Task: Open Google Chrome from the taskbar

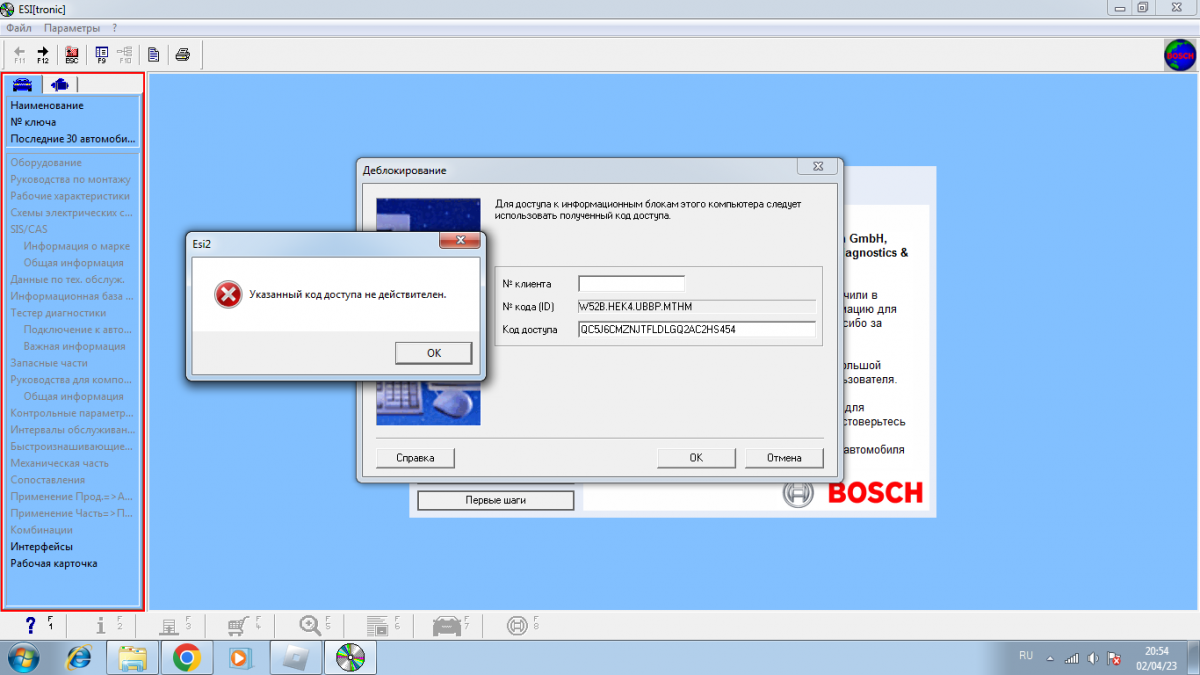Action: (186, 657)
